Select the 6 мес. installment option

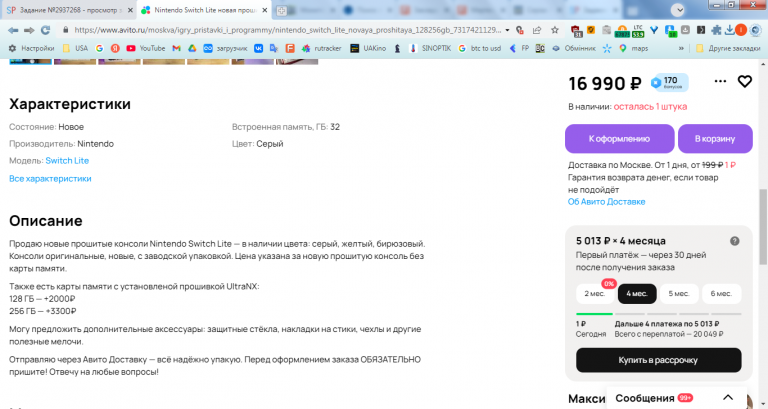[721, 294]
